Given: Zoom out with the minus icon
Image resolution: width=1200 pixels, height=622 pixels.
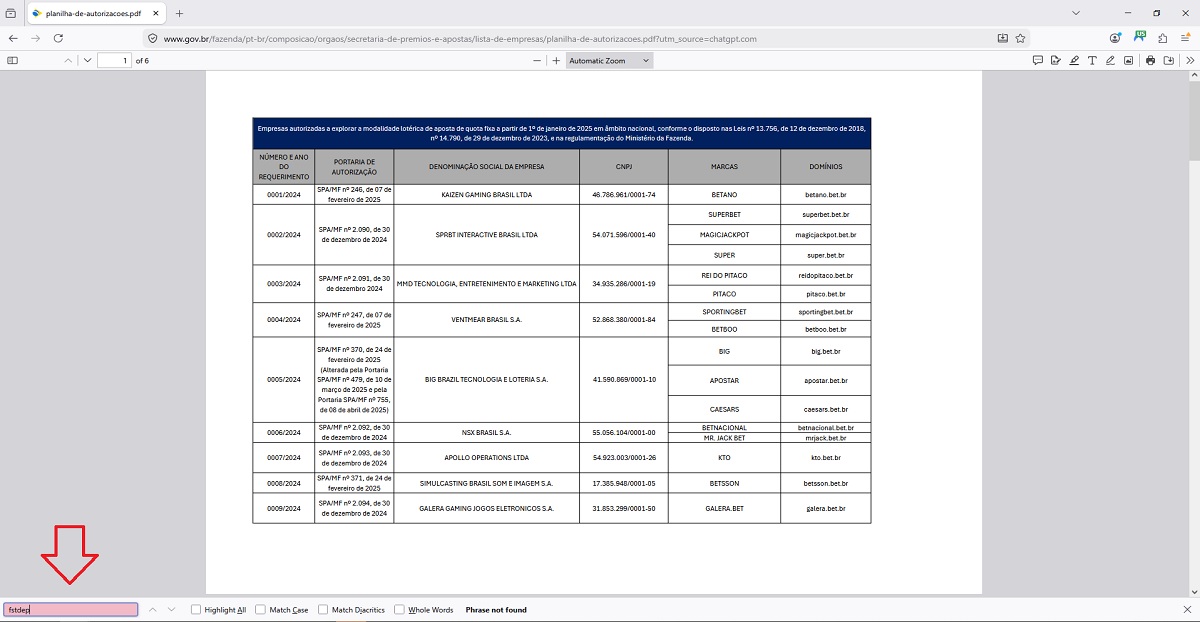Looking at the screenshot, I should point(539,60).
